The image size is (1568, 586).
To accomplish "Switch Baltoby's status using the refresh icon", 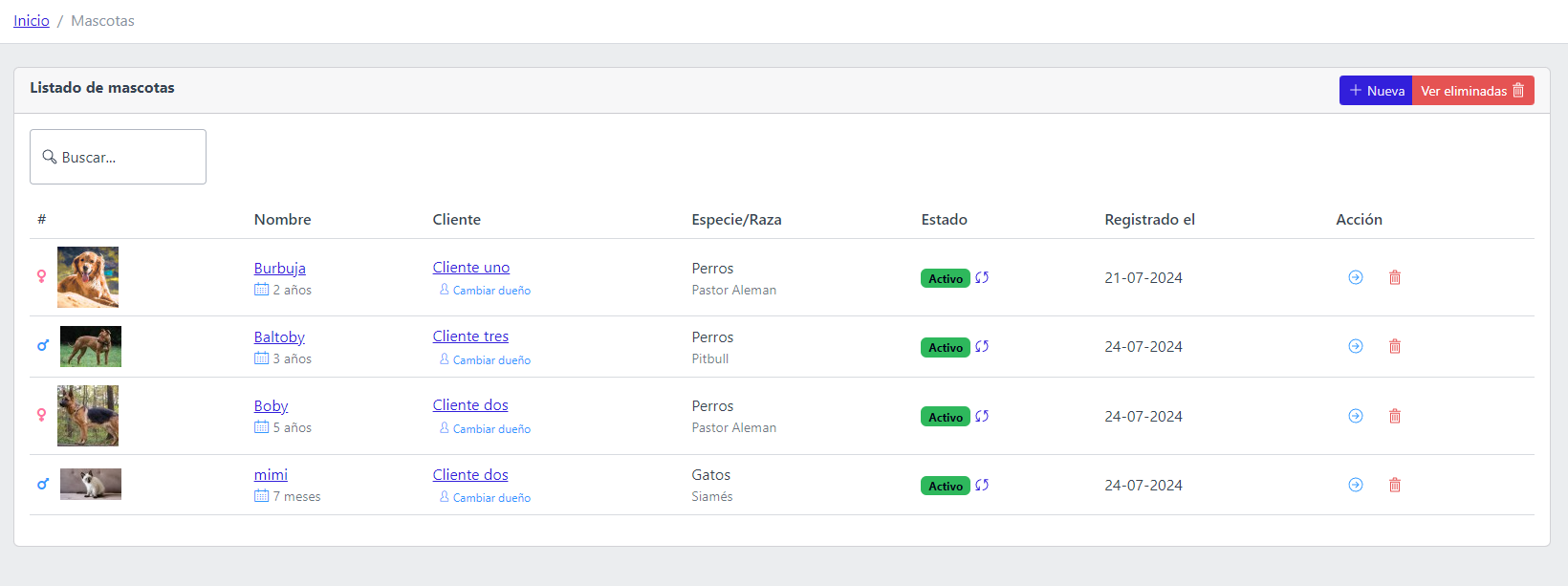I will point(982,346).
